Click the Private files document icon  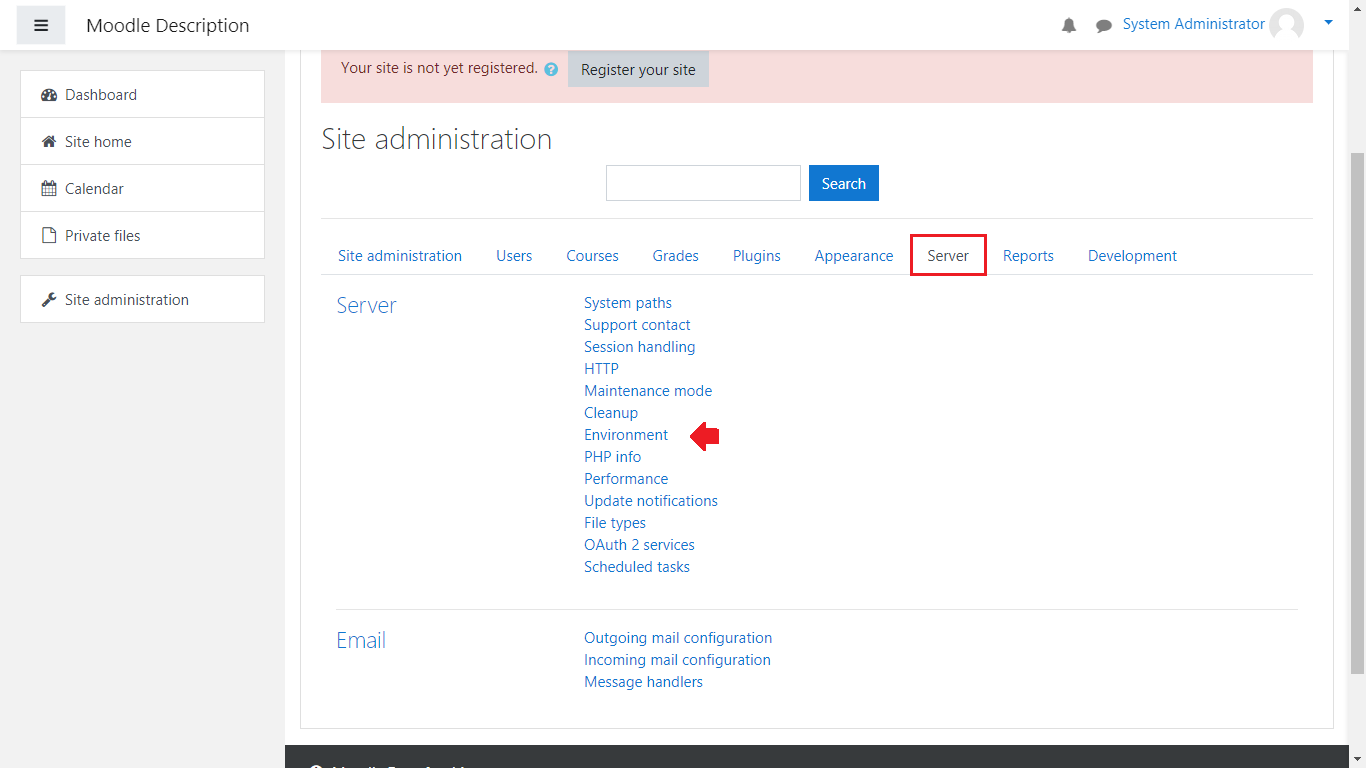[49, 236]
